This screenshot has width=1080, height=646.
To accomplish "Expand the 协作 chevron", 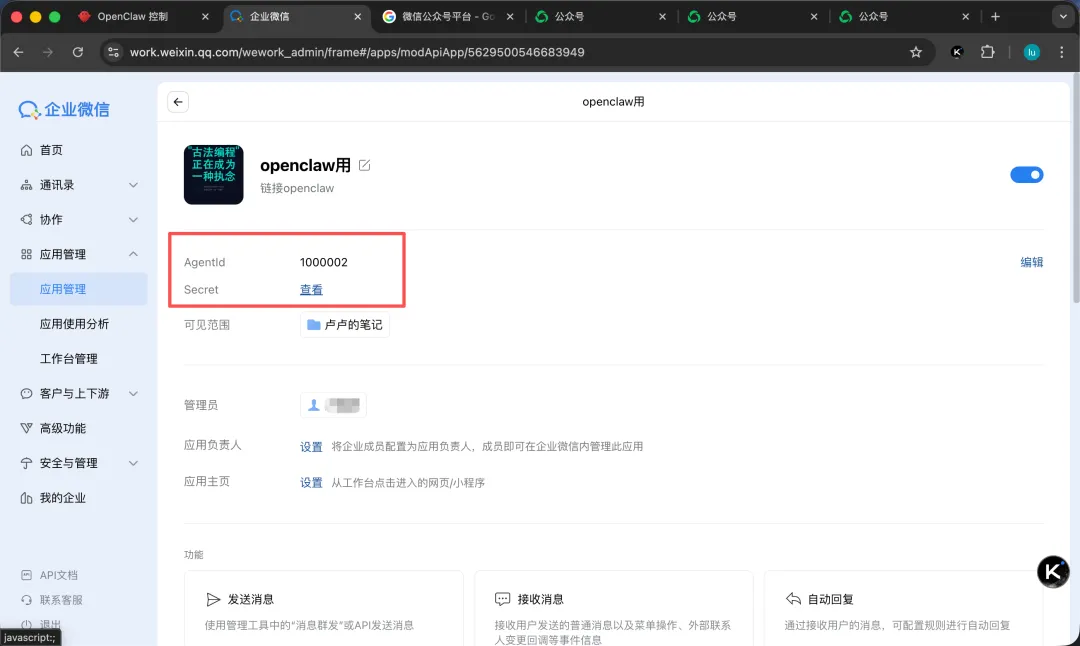I will click(133, 219).
